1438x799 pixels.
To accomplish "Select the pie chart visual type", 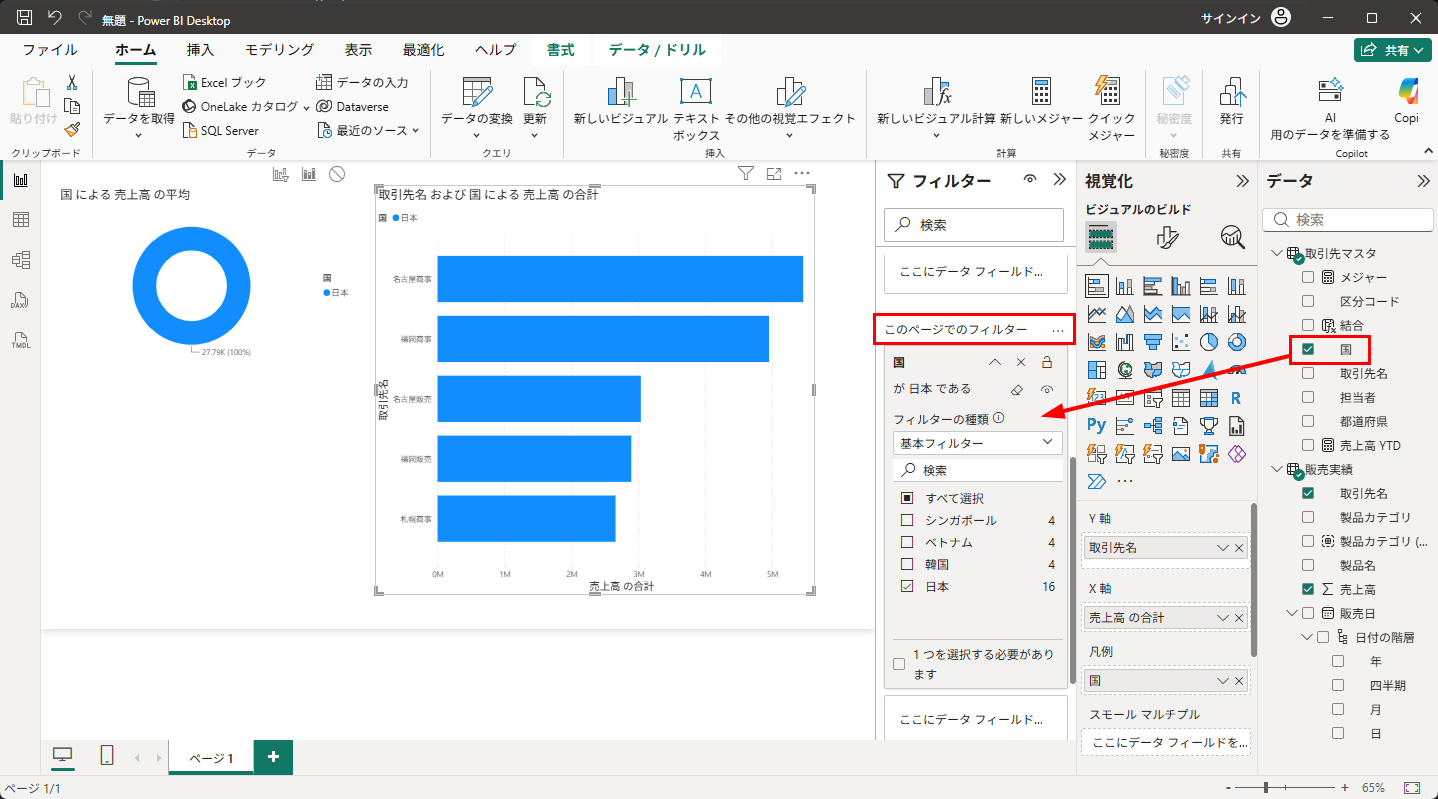I will pos(1208,342).
